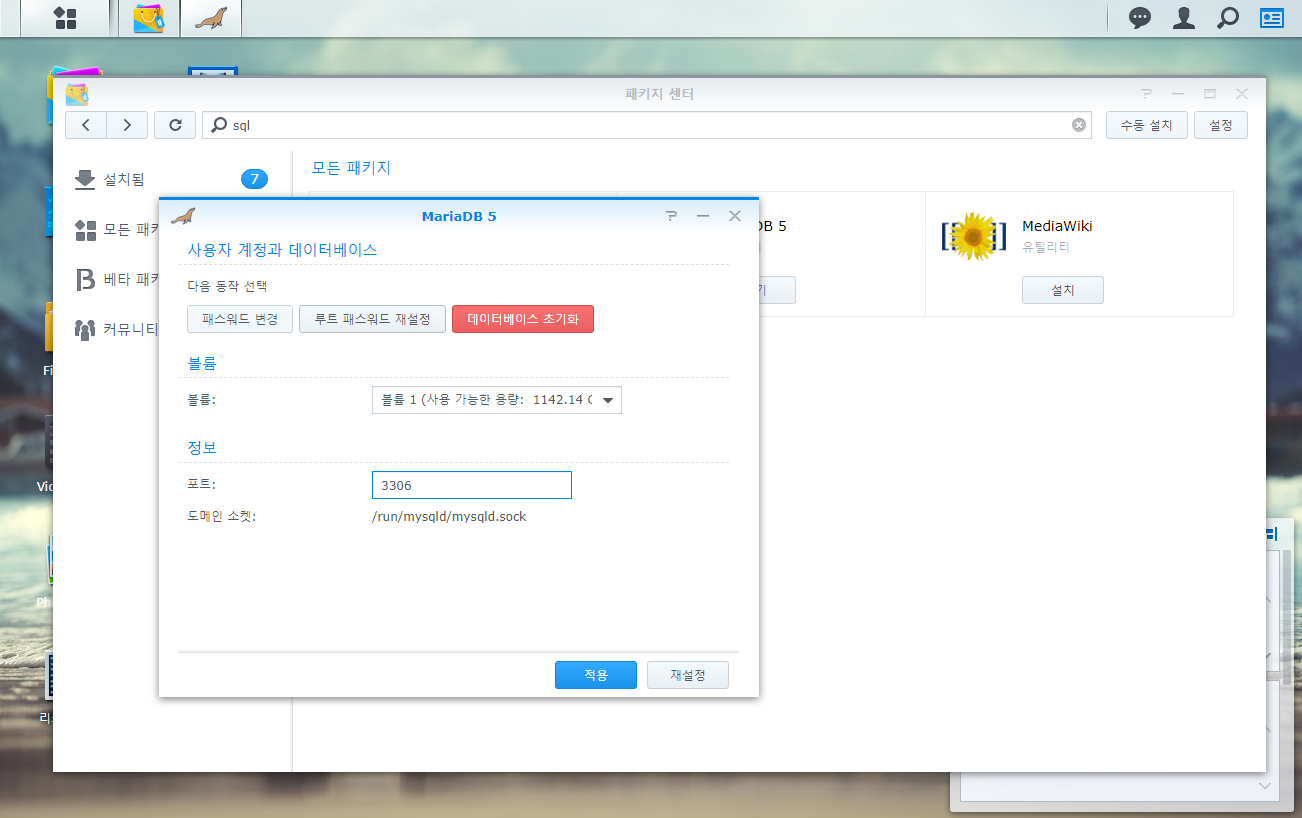Screen dimensions: 1302x818
Task: Click the 모든 패키지 heading in results pane
Action: coord(351,168)
